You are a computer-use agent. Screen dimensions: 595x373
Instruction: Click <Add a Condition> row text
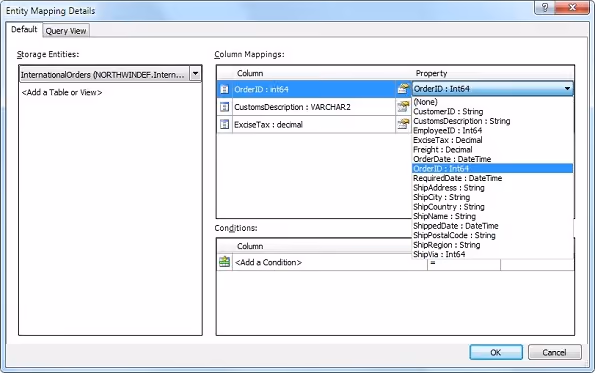(x=269, y=262)
